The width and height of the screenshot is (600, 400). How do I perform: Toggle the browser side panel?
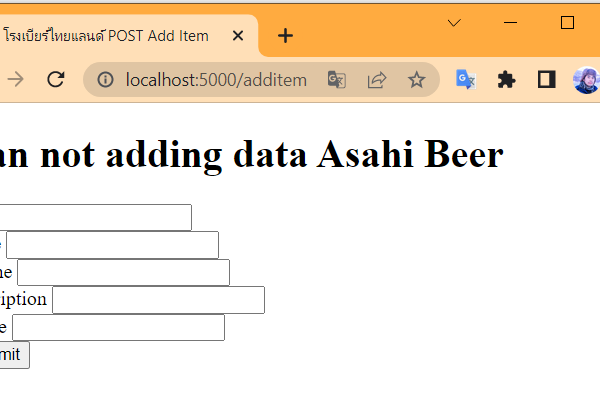click(546, 80)
